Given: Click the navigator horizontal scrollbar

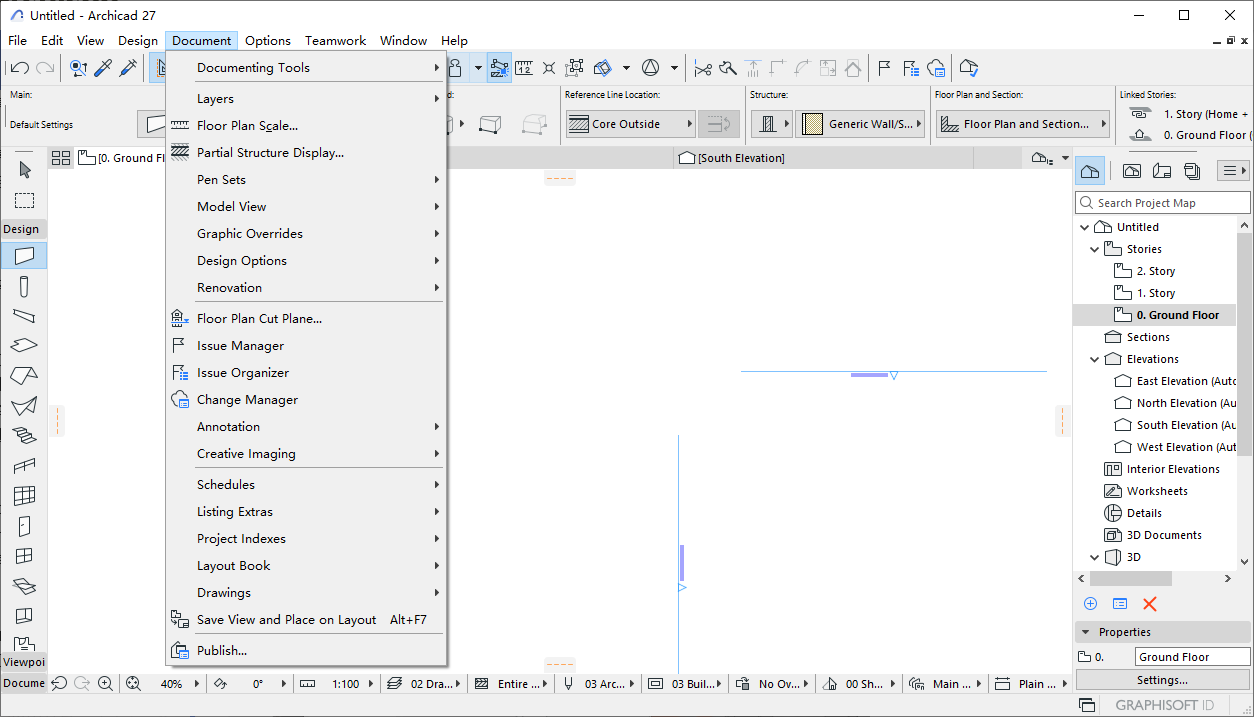Looking at the screenshot, I should click(1131, 578).
